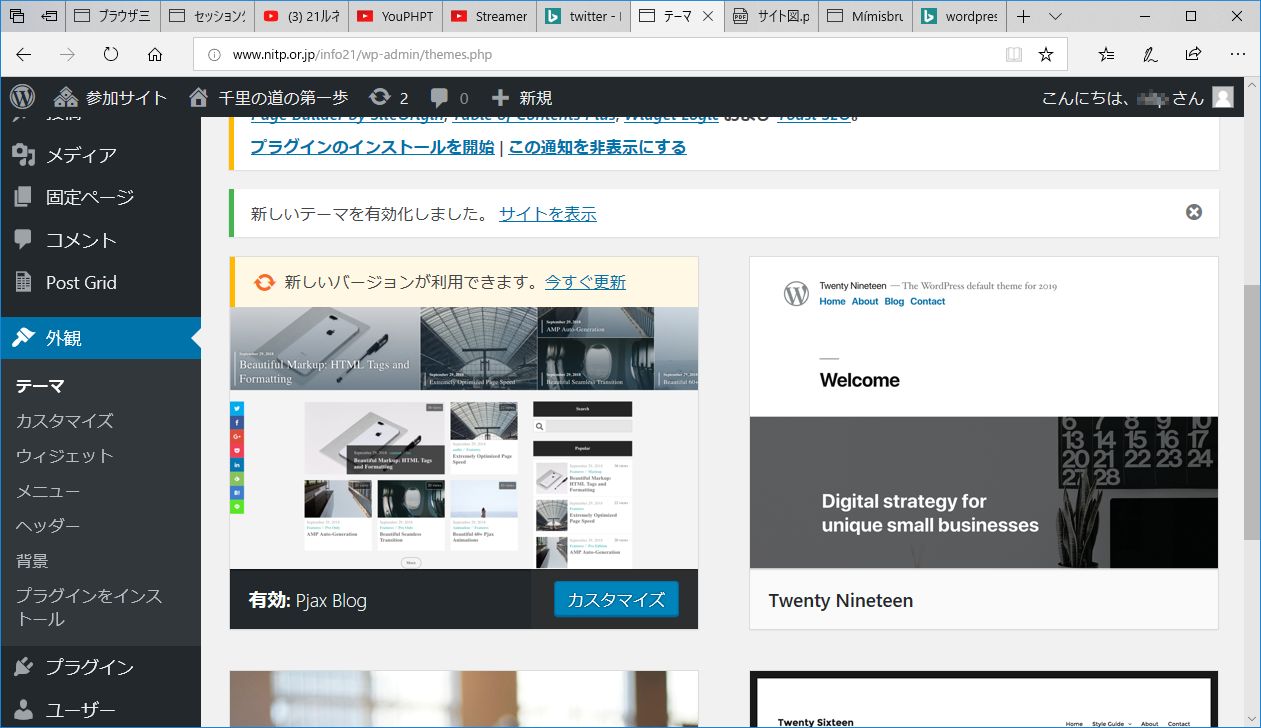This screenshot has width=1261, height=728.
Task: Open the メディア sidebar menu
Action: pyautogui.click(x=100, y=155)
